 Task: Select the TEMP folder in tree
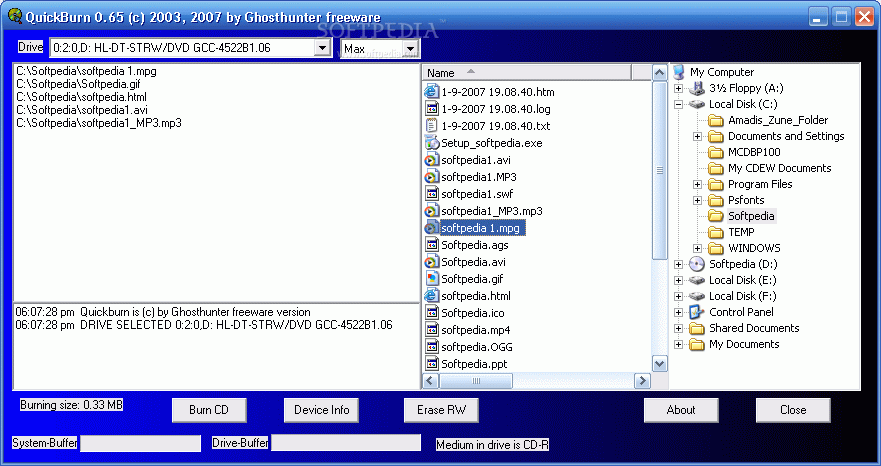[x=741, y=232]
